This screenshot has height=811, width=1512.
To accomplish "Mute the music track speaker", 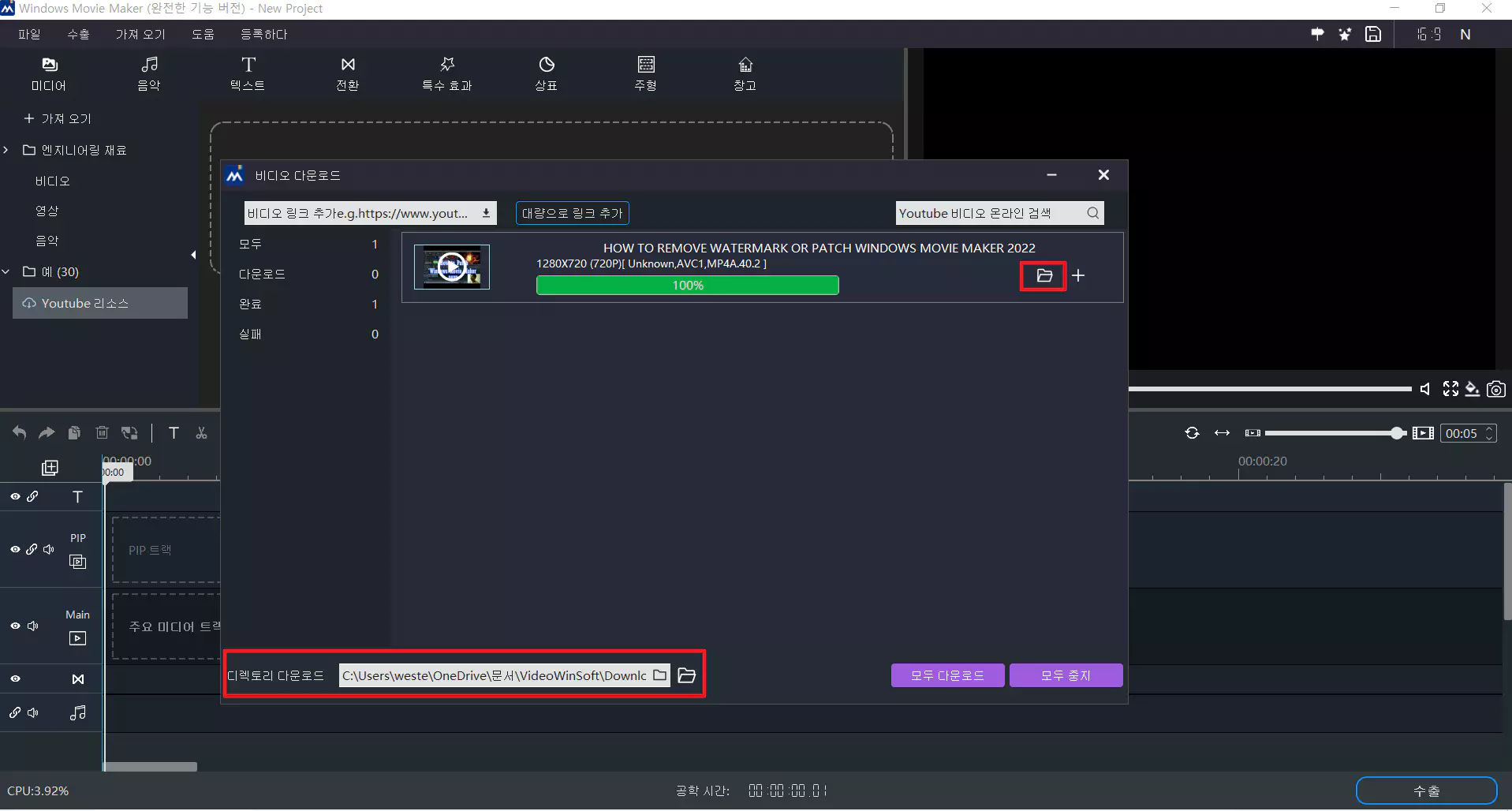I will [33, 712].
